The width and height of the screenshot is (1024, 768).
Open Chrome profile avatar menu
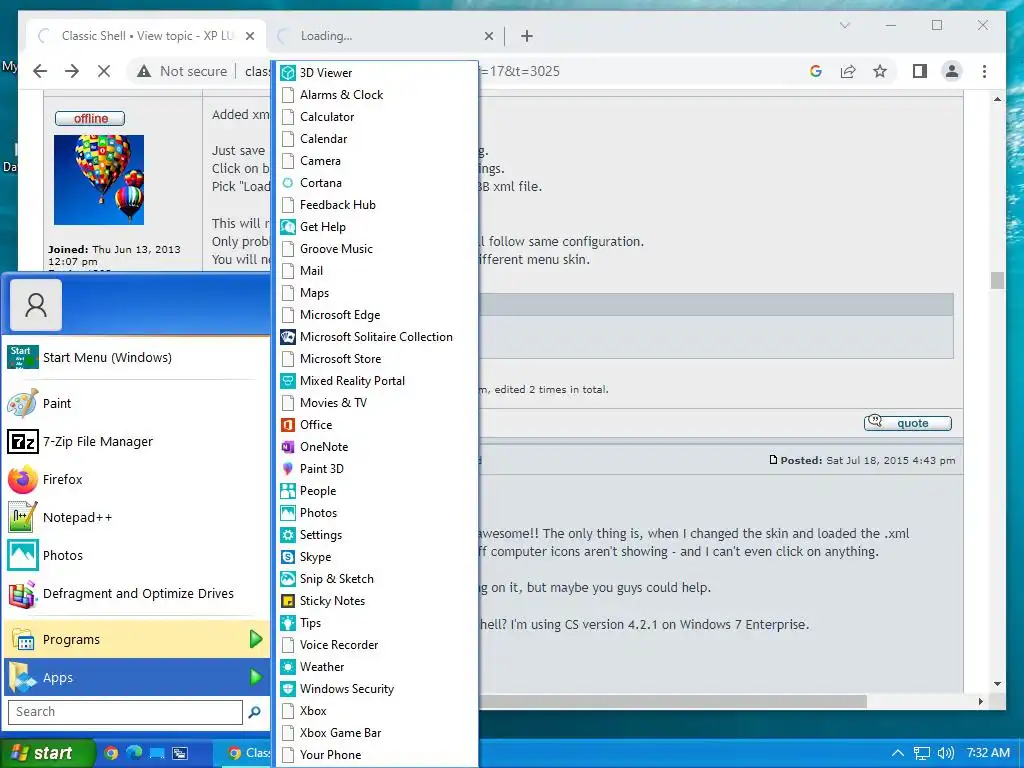(952, 71)
